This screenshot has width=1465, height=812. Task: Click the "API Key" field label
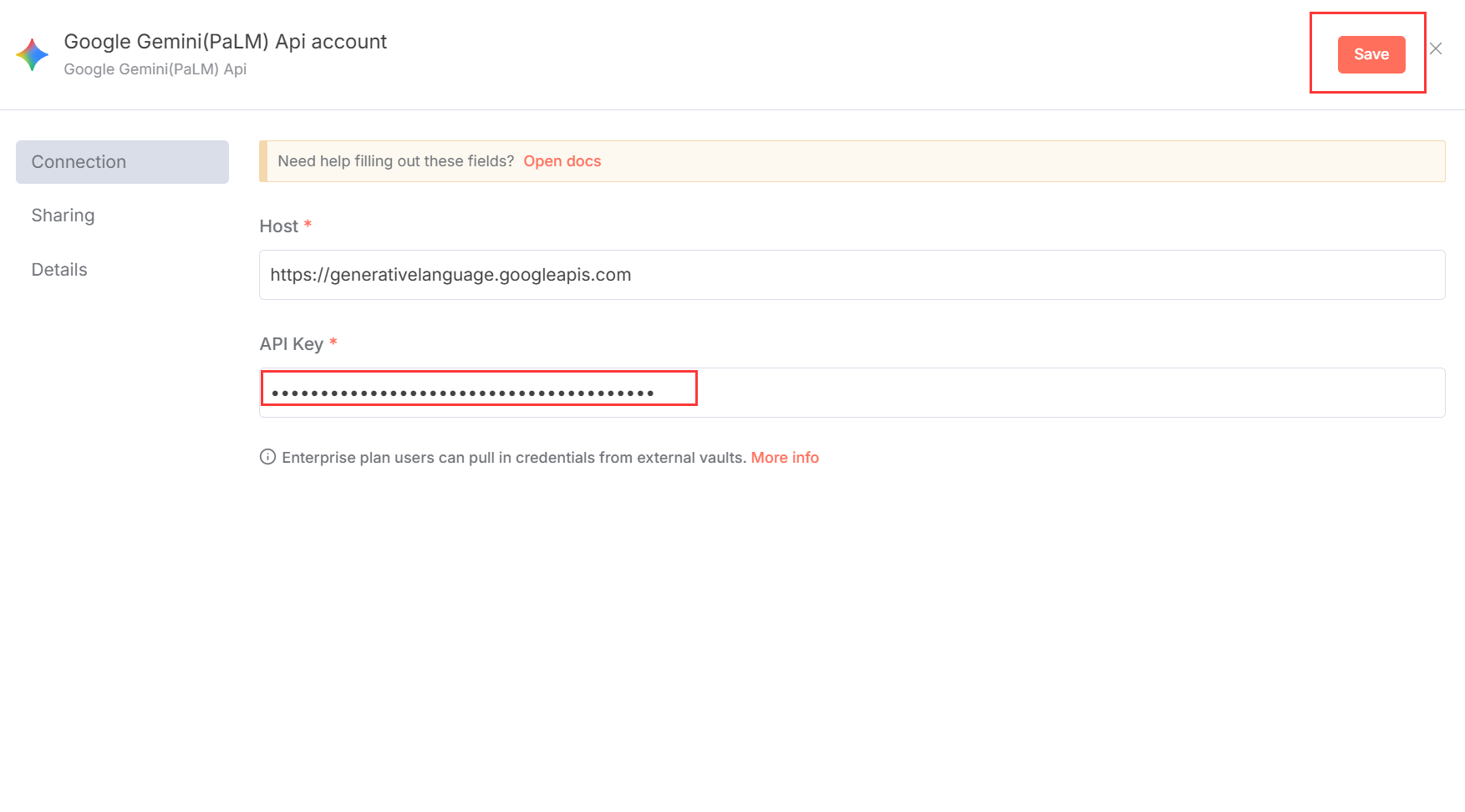click(292, 344)
